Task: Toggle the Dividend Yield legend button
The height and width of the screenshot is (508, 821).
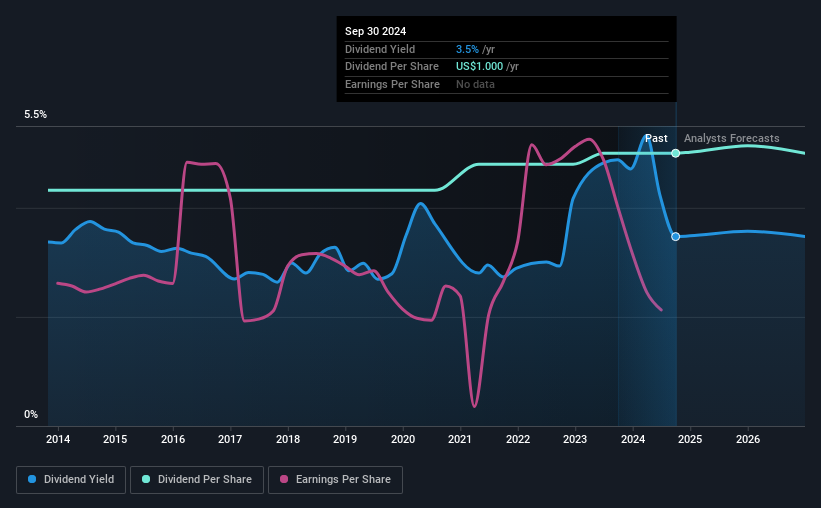Action: 71,480
